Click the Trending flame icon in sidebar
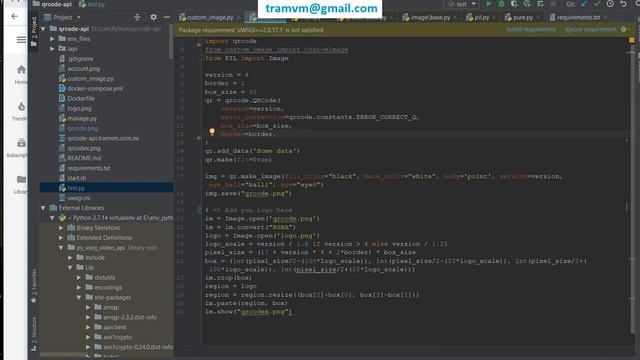This screenshot has width=640, height=360. (x=21, y=107)
